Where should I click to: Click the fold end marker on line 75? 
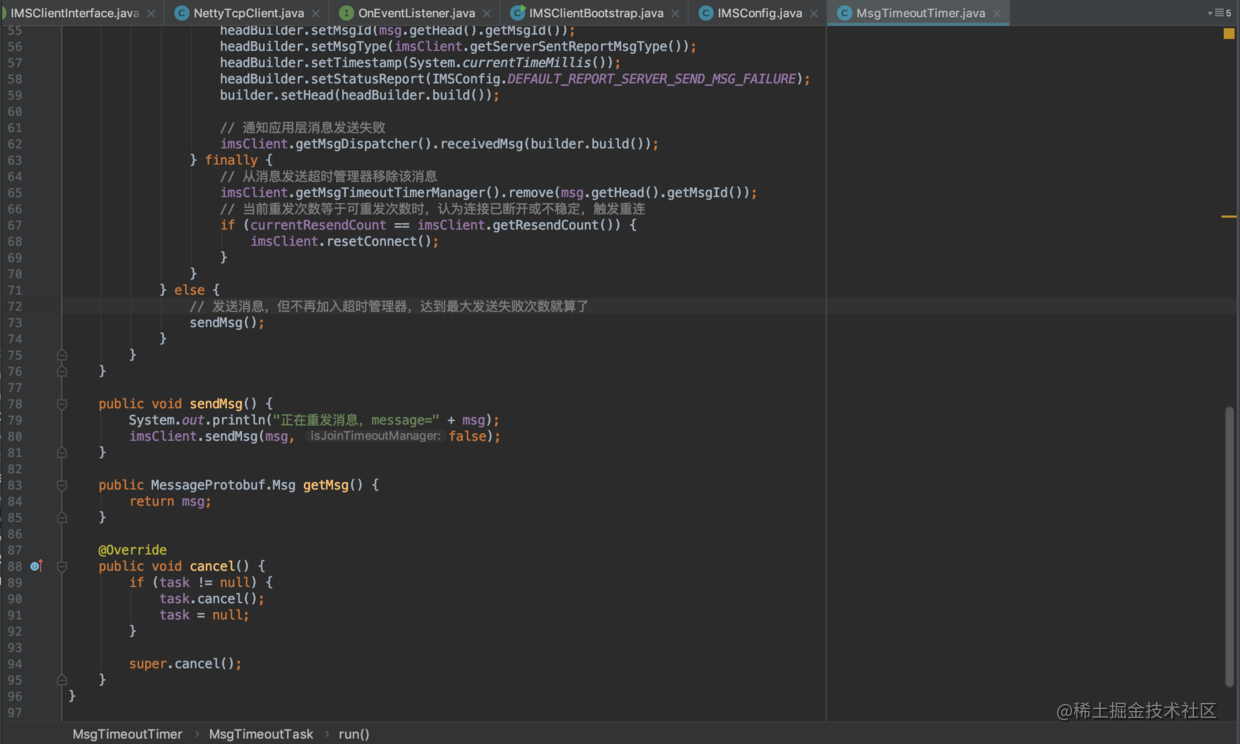point(62,355)
